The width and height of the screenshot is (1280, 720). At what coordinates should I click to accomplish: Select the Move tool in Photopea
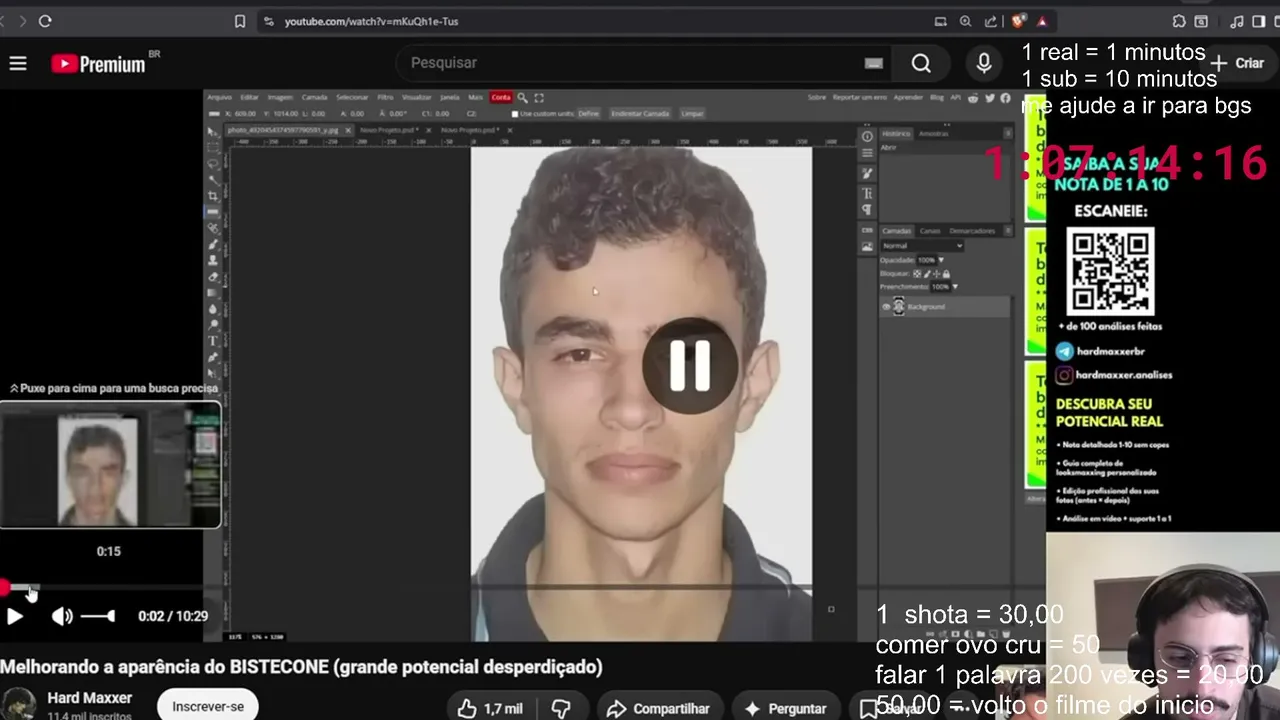tap(213, 131)
